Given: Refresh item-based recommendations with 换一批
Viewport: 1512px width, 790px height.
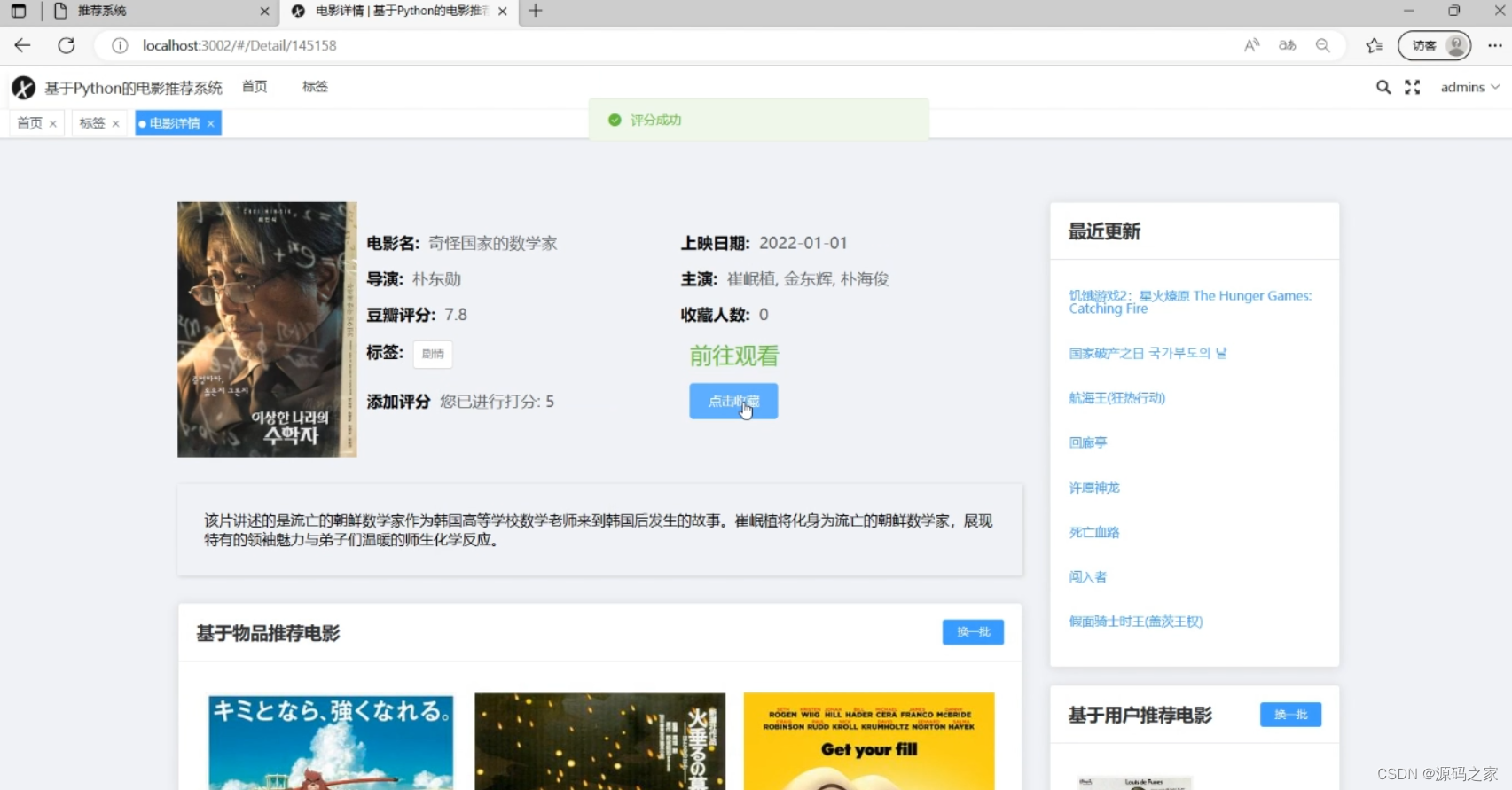Looking at the screenshot, I should coord(973,631).
